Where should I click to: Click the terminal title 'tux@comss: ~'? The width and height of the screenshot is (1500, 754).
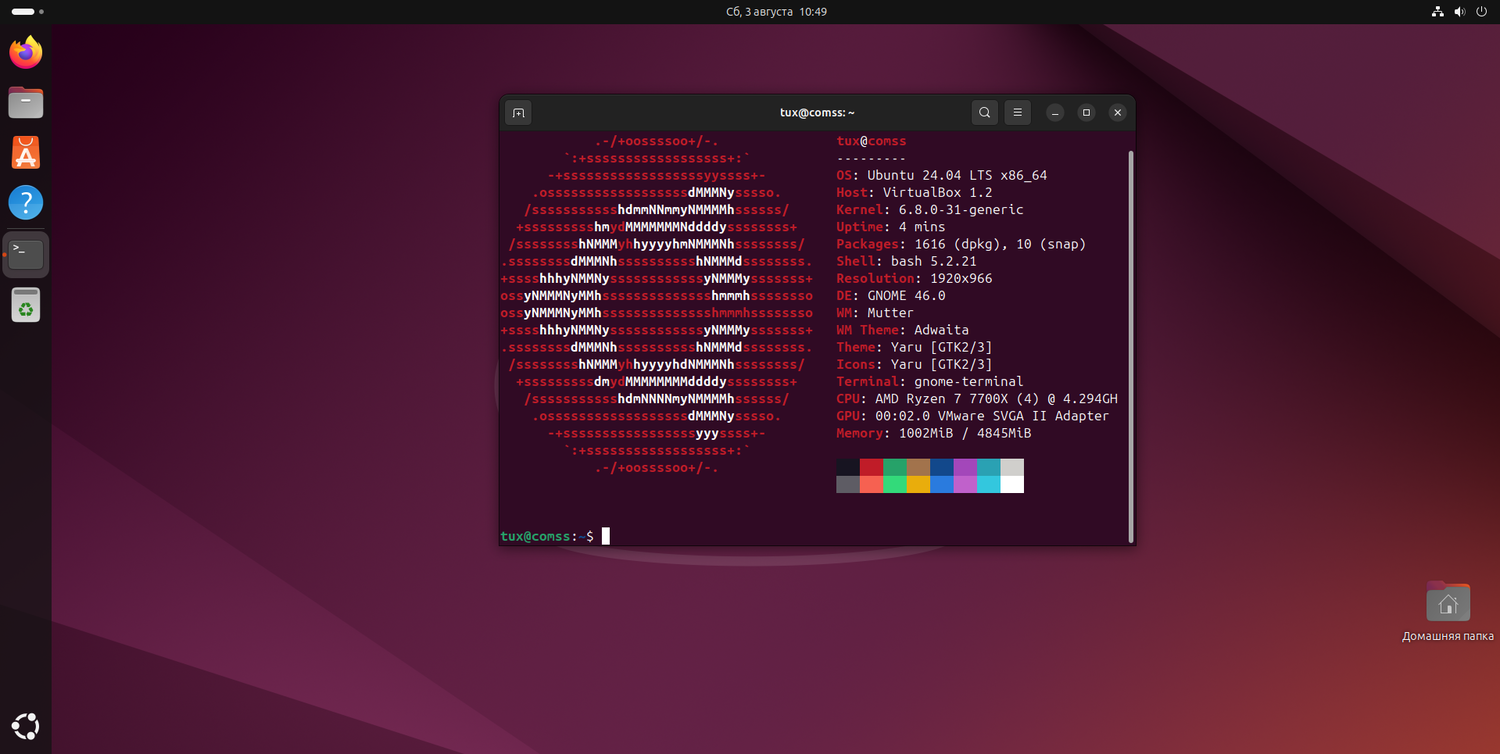817,113
